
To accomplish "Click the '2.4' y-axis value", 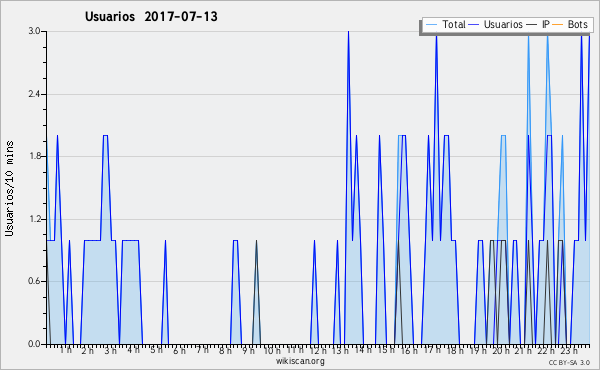I will [x=34, y=94].
